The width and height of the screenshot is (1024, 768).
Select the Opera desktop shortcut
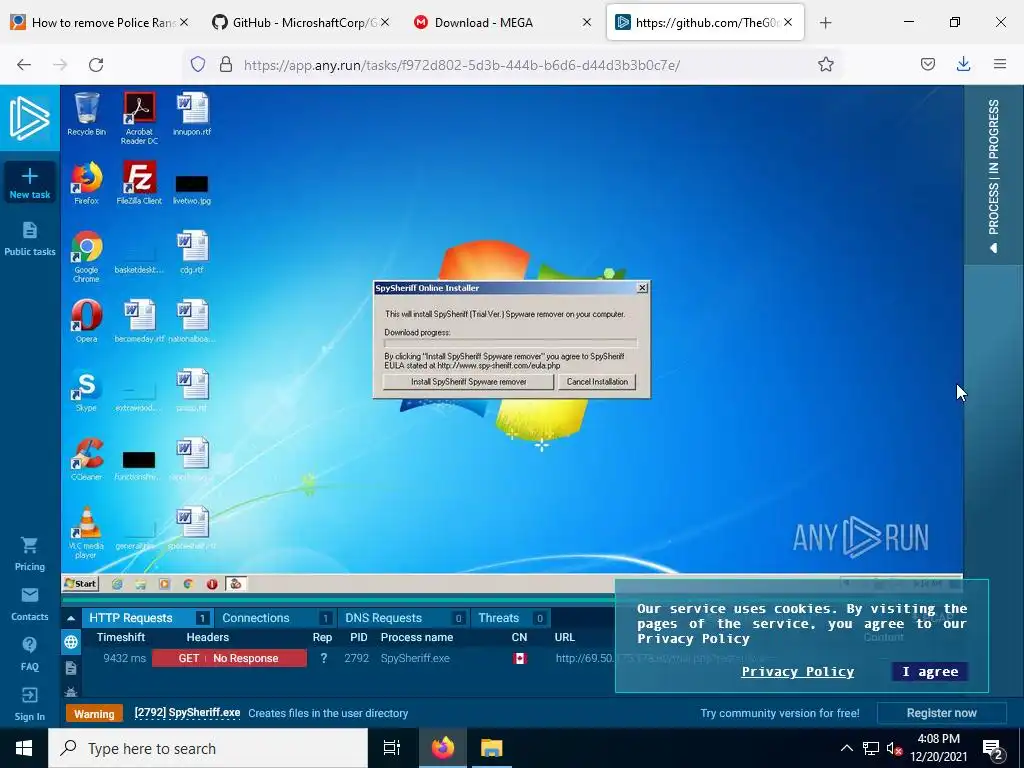pos(86,321)
